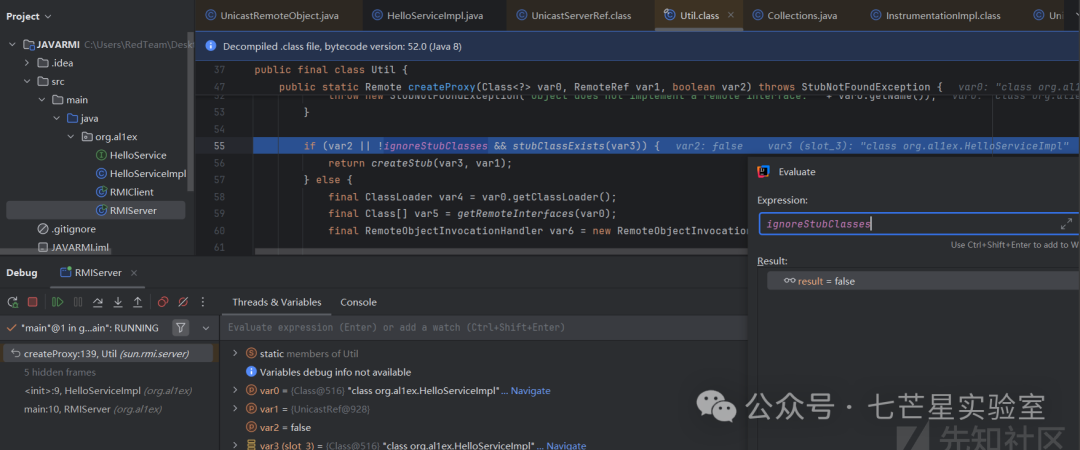The image size is (1080, 450).
Task: Expand the var1 UnicastRef node
Action: pos(235,409)
